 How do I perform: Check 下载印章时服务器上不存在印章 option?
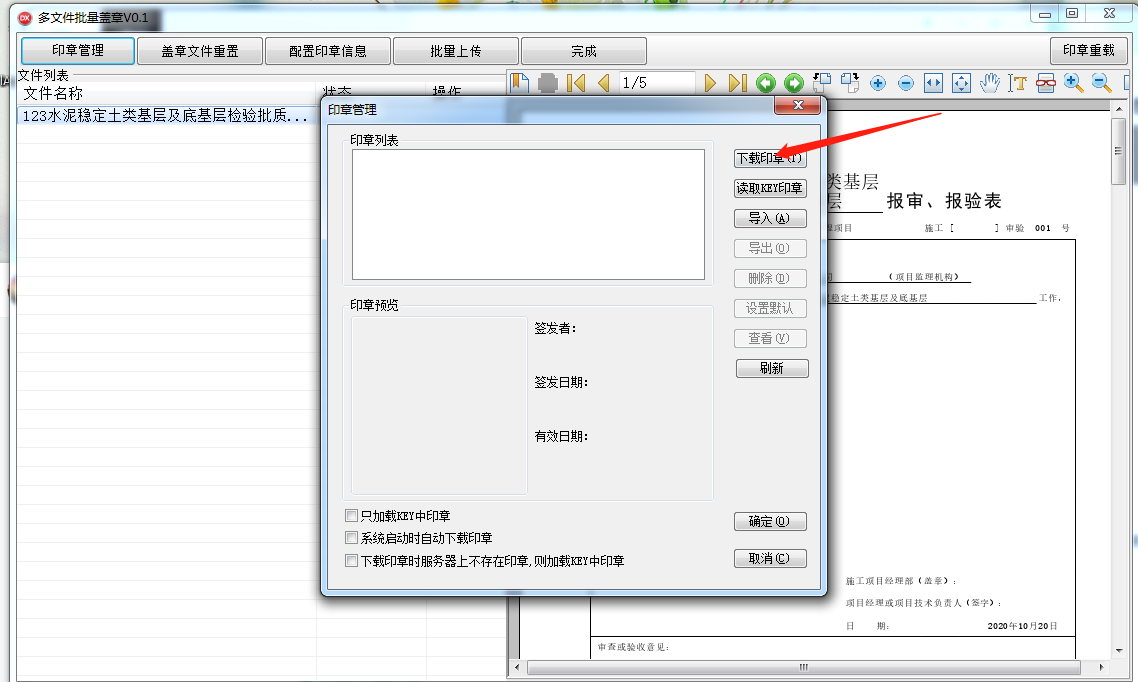click(351, 561)
